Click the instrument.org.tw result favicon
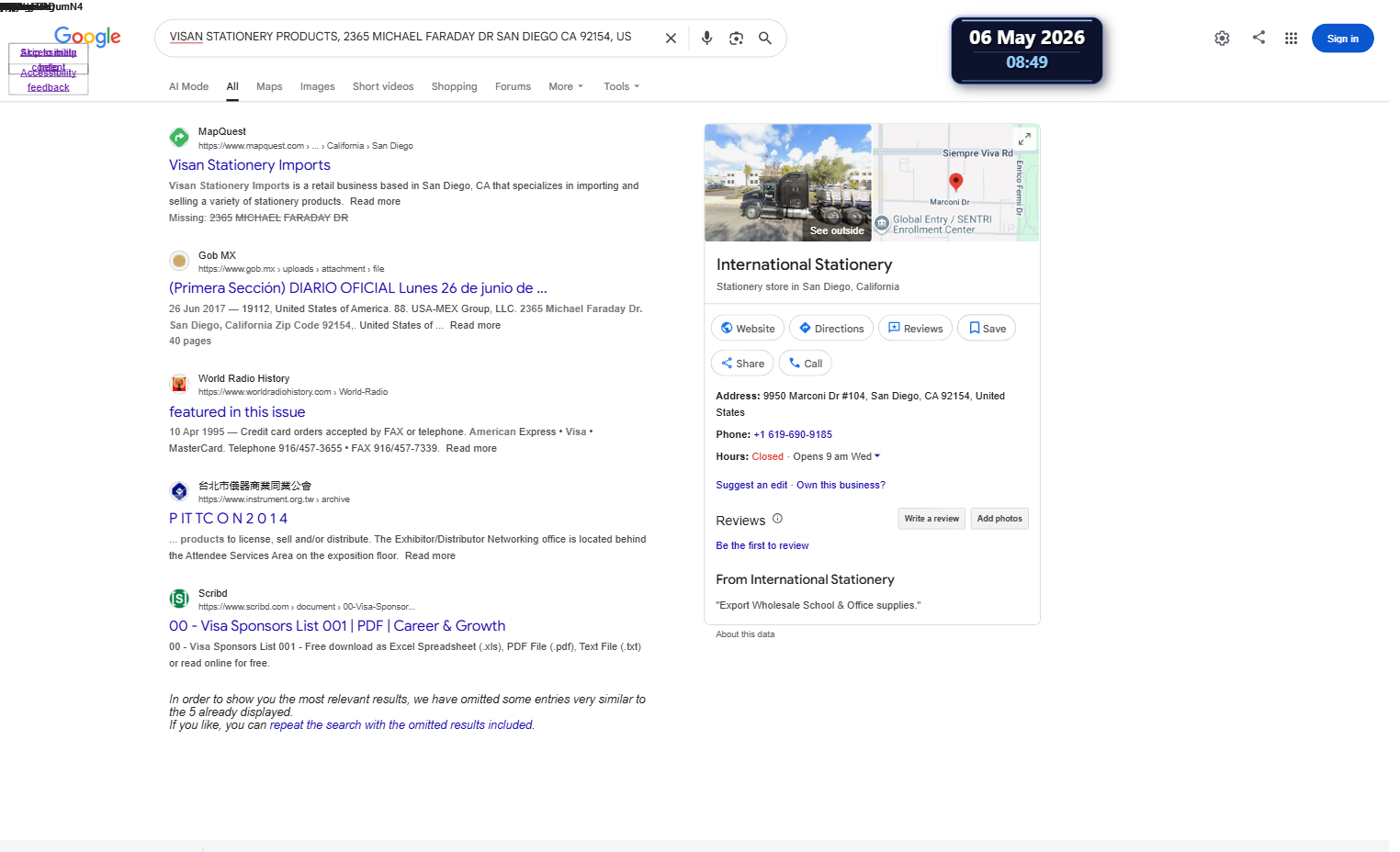The image size is (1400, 852). (179, 491)
